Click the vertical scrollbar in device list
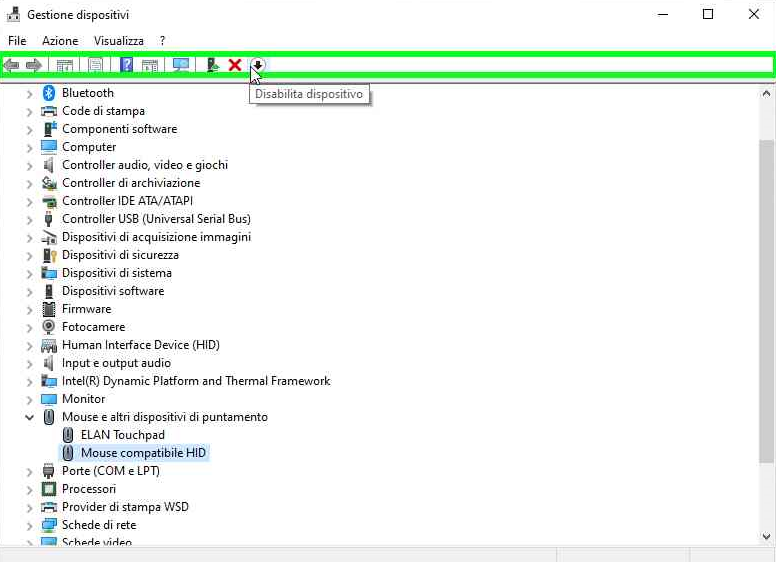Image resolution: width=776 pixels, height=562 pixels. (x=767, y=300)
